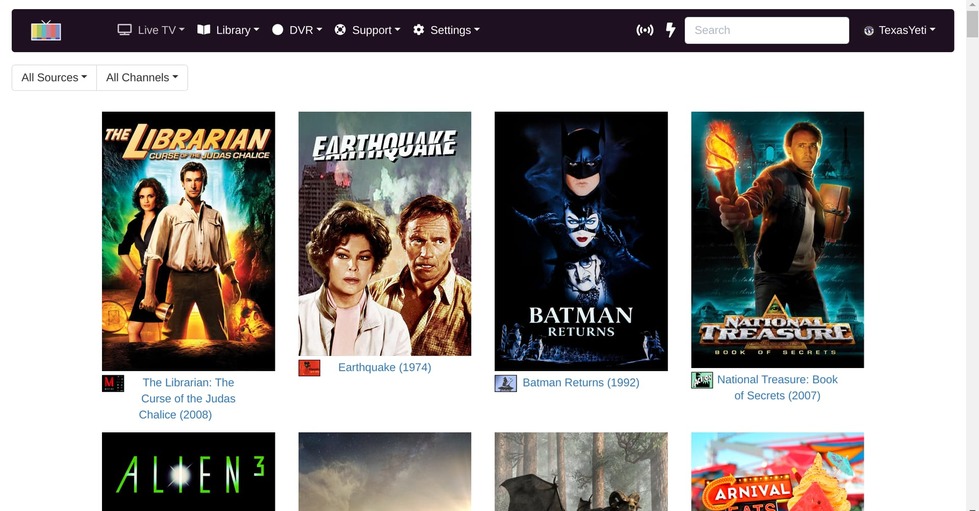Expand the All Sources filter

(x=54, y=77)
